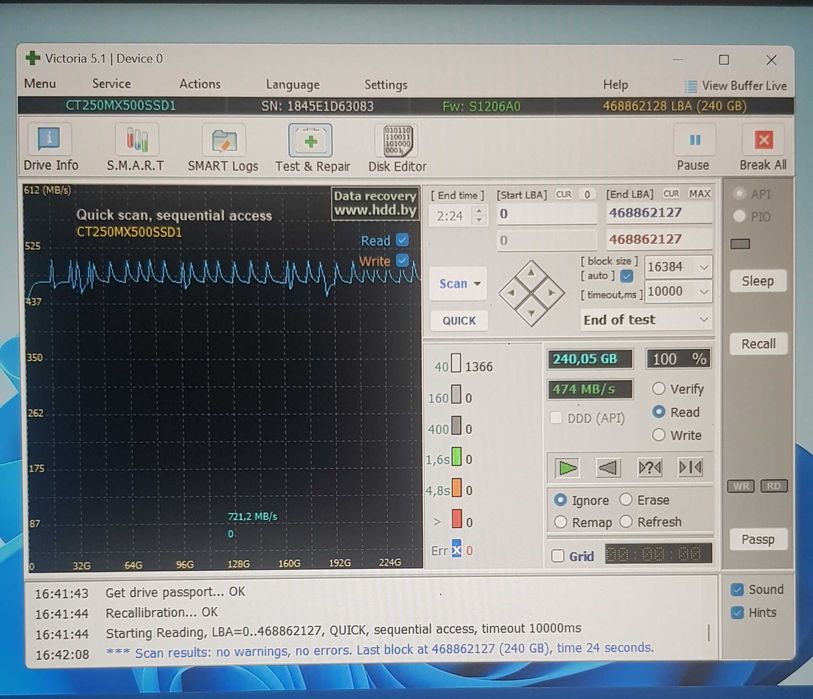Enable the Grid checkbox

[x=558, y=556]
